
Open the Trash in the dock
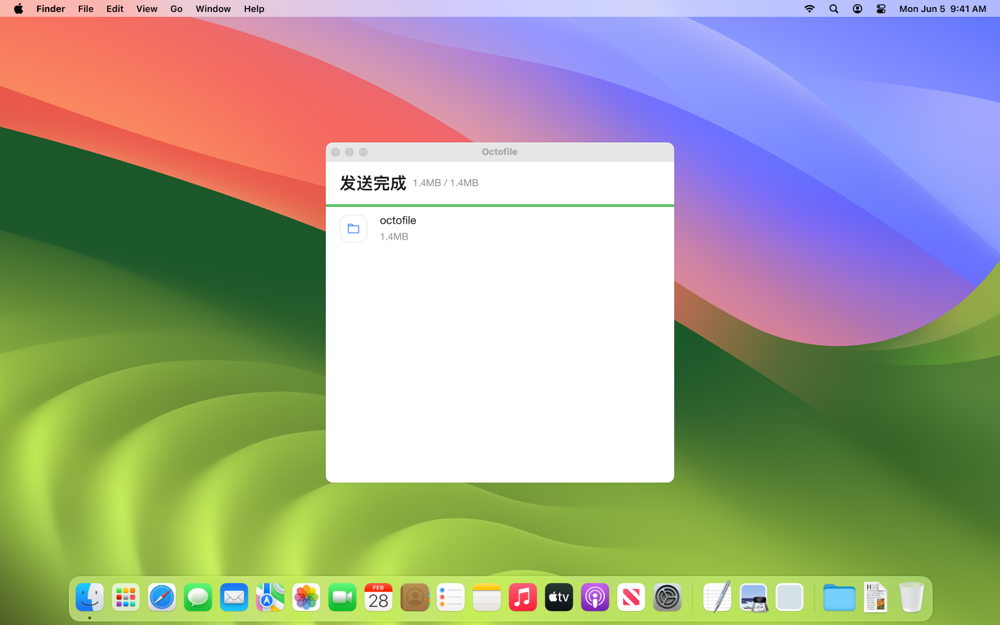coord(911,598)
